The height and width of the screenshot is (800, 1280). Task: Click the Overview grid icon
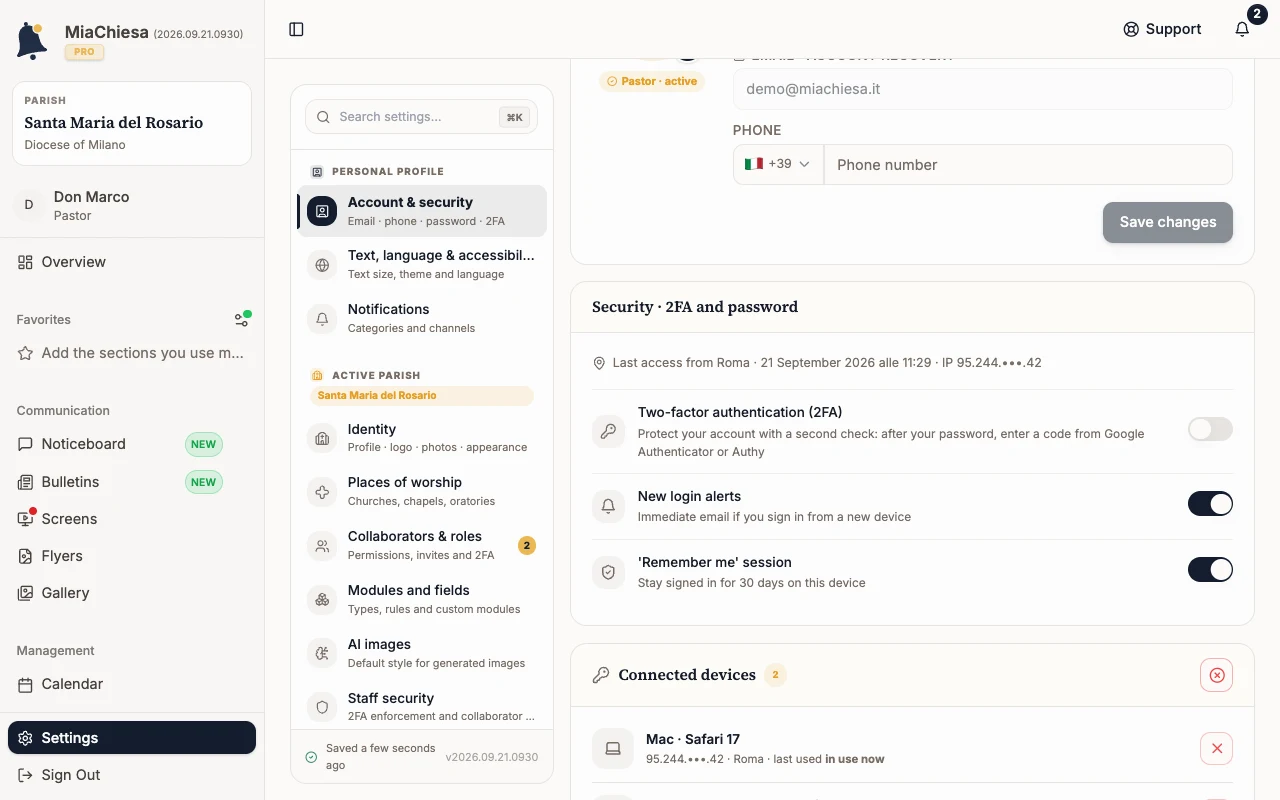pyautogui.click(x=25, y=262)
